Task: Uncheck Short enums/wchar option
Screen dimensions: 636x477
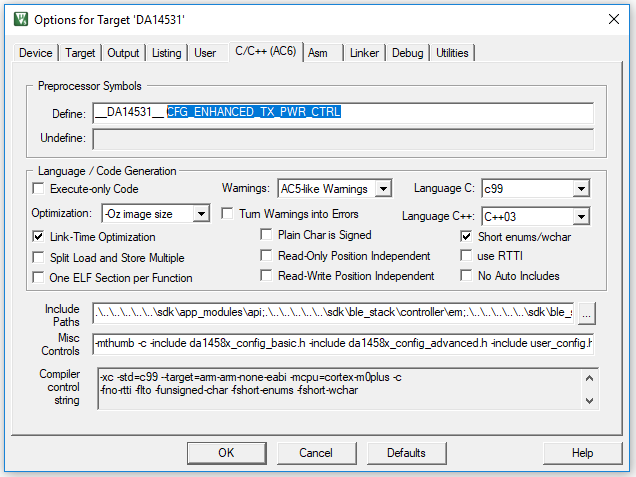Action: click(x=466, y=236)
